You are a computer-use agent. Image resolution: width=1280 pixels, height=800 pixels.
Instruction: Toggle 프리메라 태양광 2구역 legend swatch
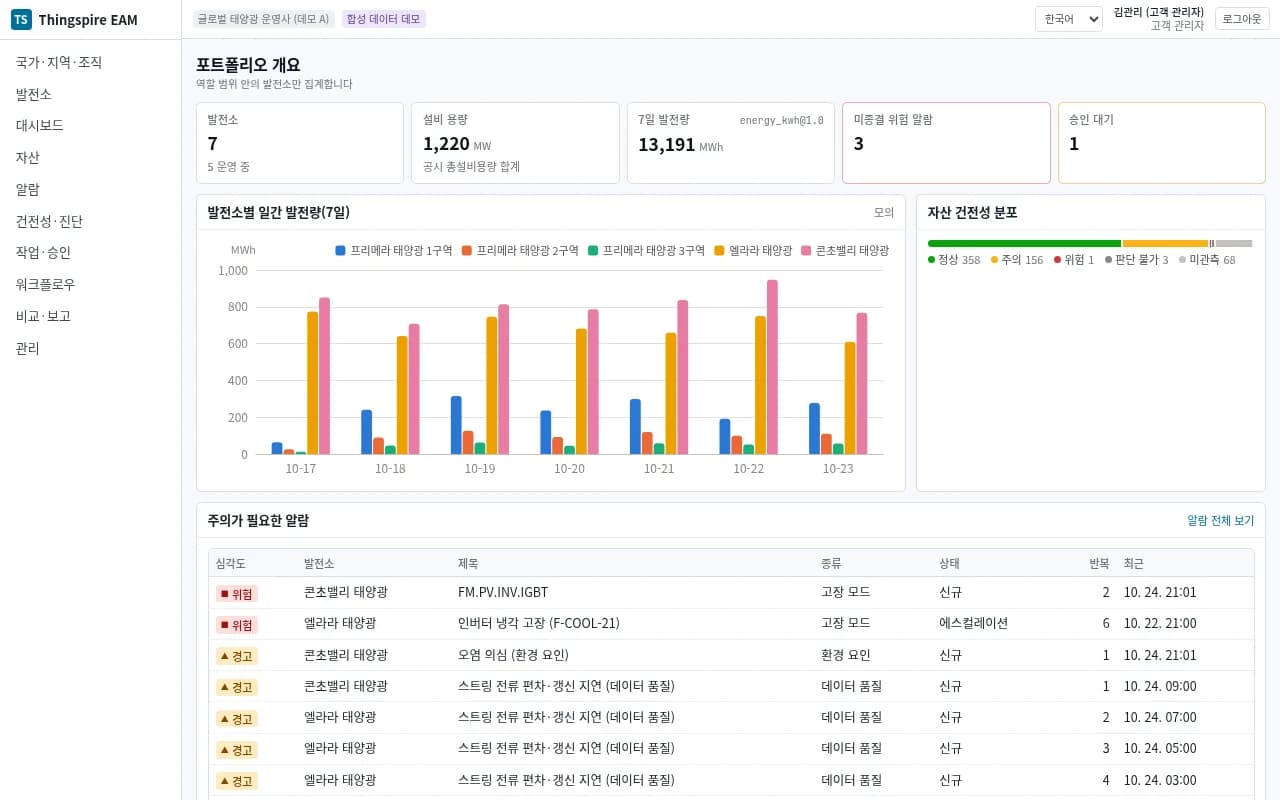point(467,251)
